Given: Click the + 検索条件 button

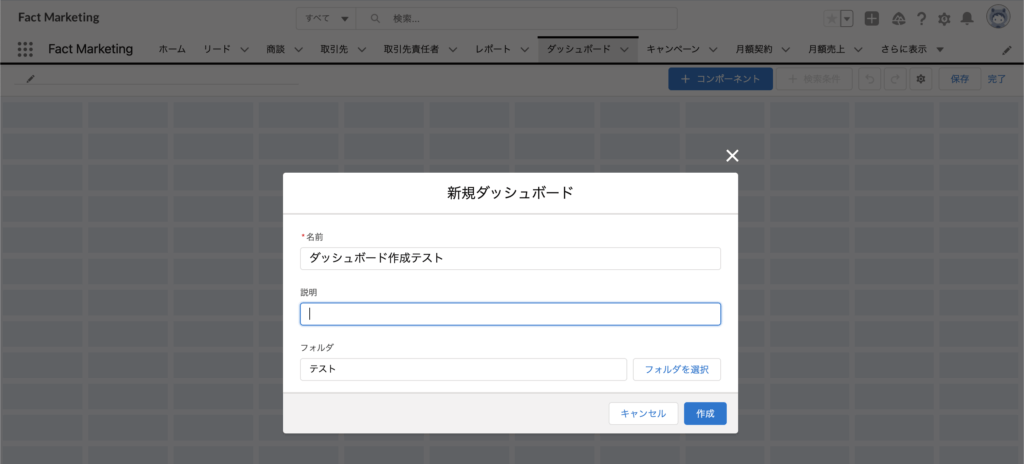Looking at the screenshot, I should pyautogui.click(x=814, y=79).
